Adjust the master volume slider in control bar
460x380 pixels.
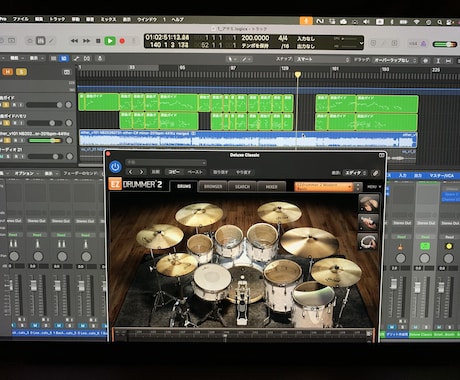click(x=444, y=44)
